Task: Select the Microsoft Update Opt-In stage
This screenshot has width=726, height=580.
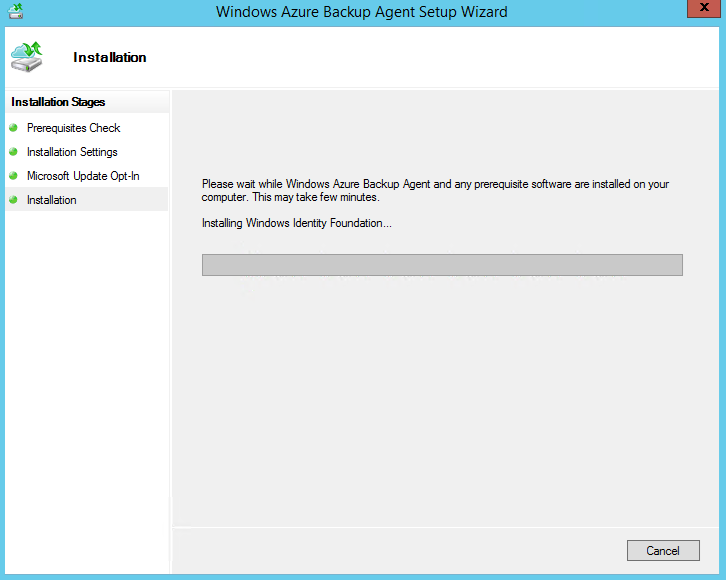Action: (83, 176)
